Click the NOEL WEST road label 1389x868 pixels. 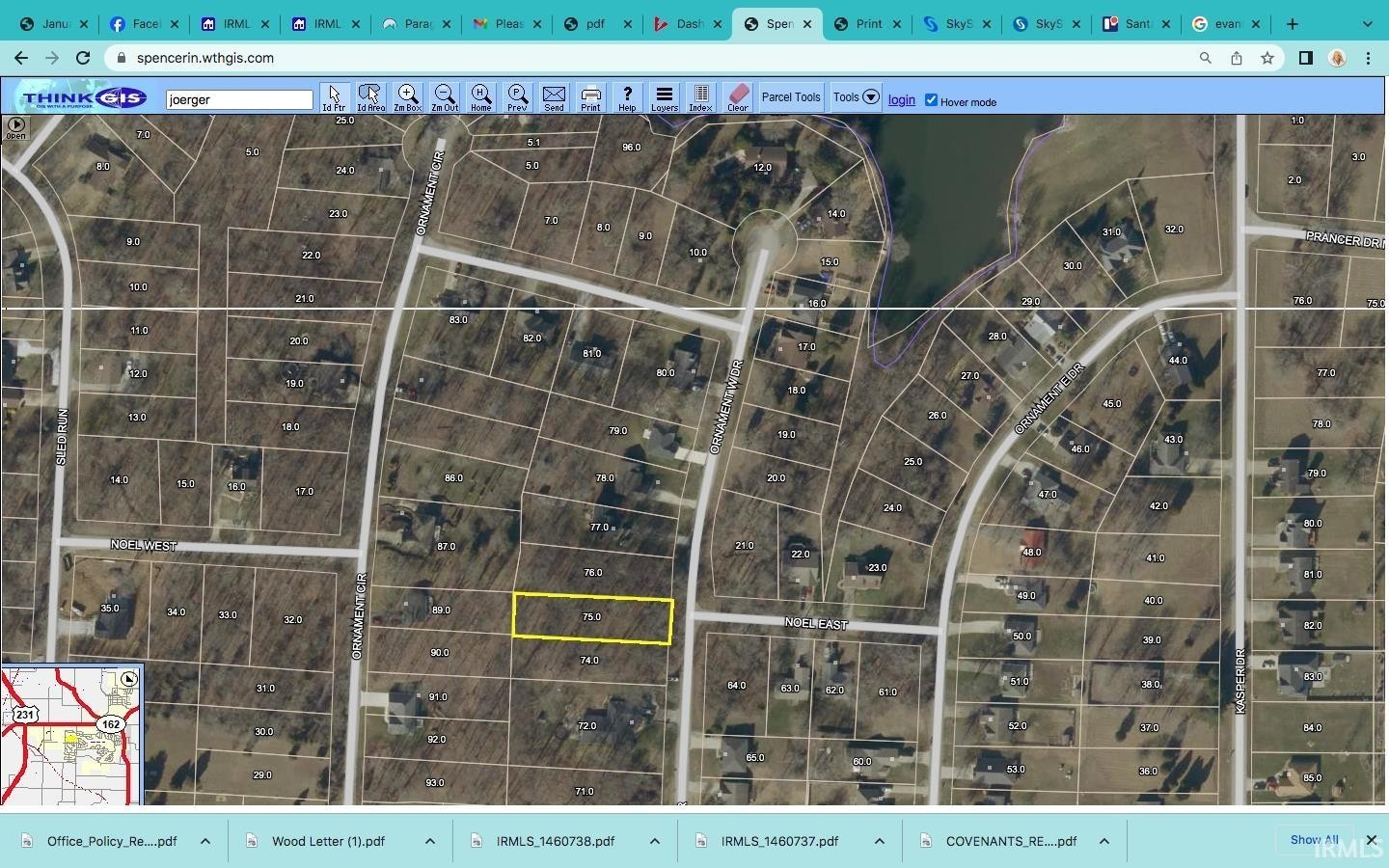tap(144, 545)
